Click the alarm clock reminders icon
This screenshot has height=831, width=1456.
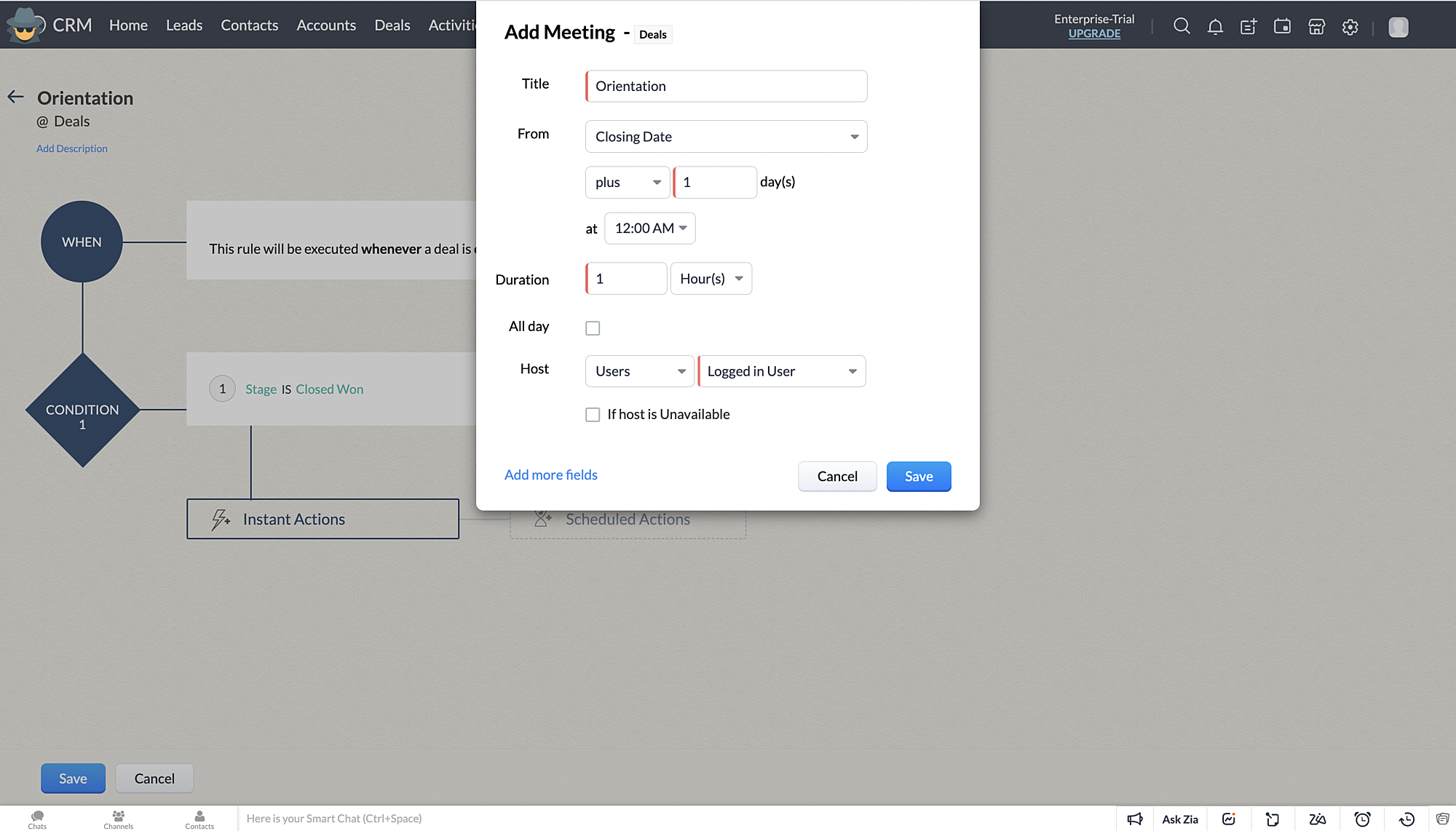(1362, 819)
